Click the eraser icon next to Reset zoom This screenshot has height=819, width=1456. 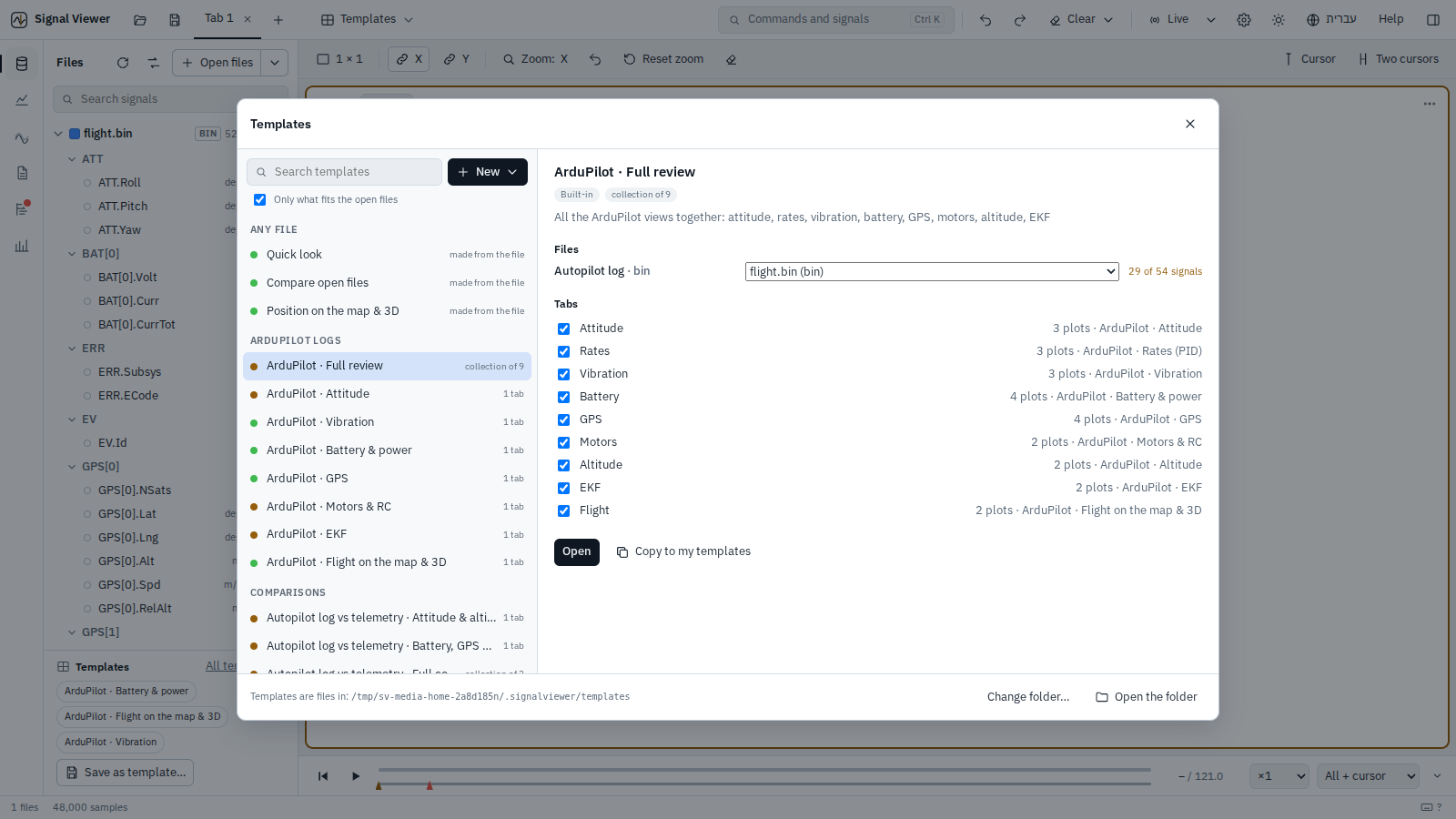(732, 59)
